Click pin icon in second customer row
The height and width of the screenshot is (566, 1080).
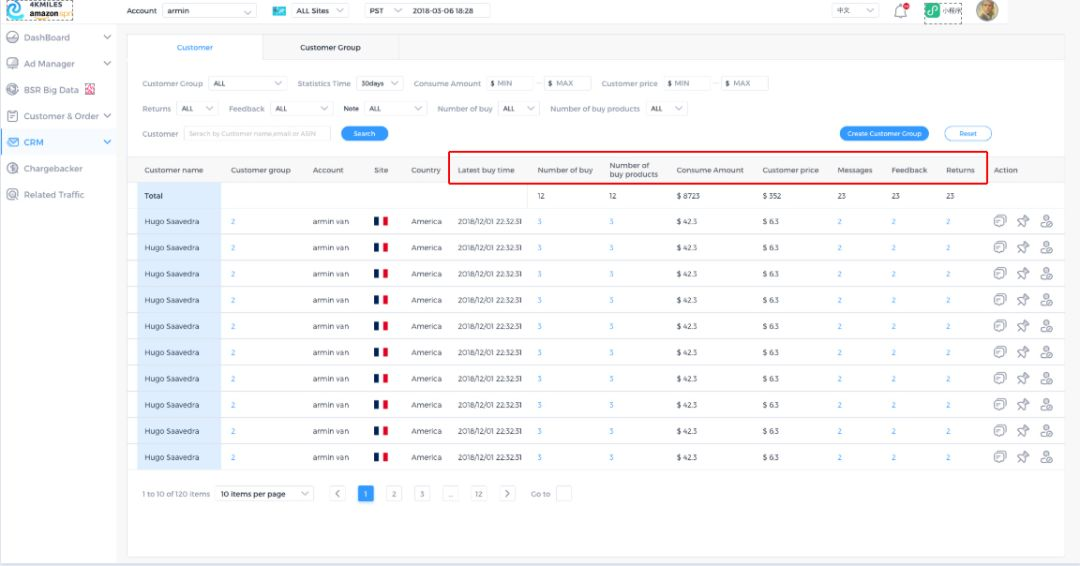point(1023,247)
